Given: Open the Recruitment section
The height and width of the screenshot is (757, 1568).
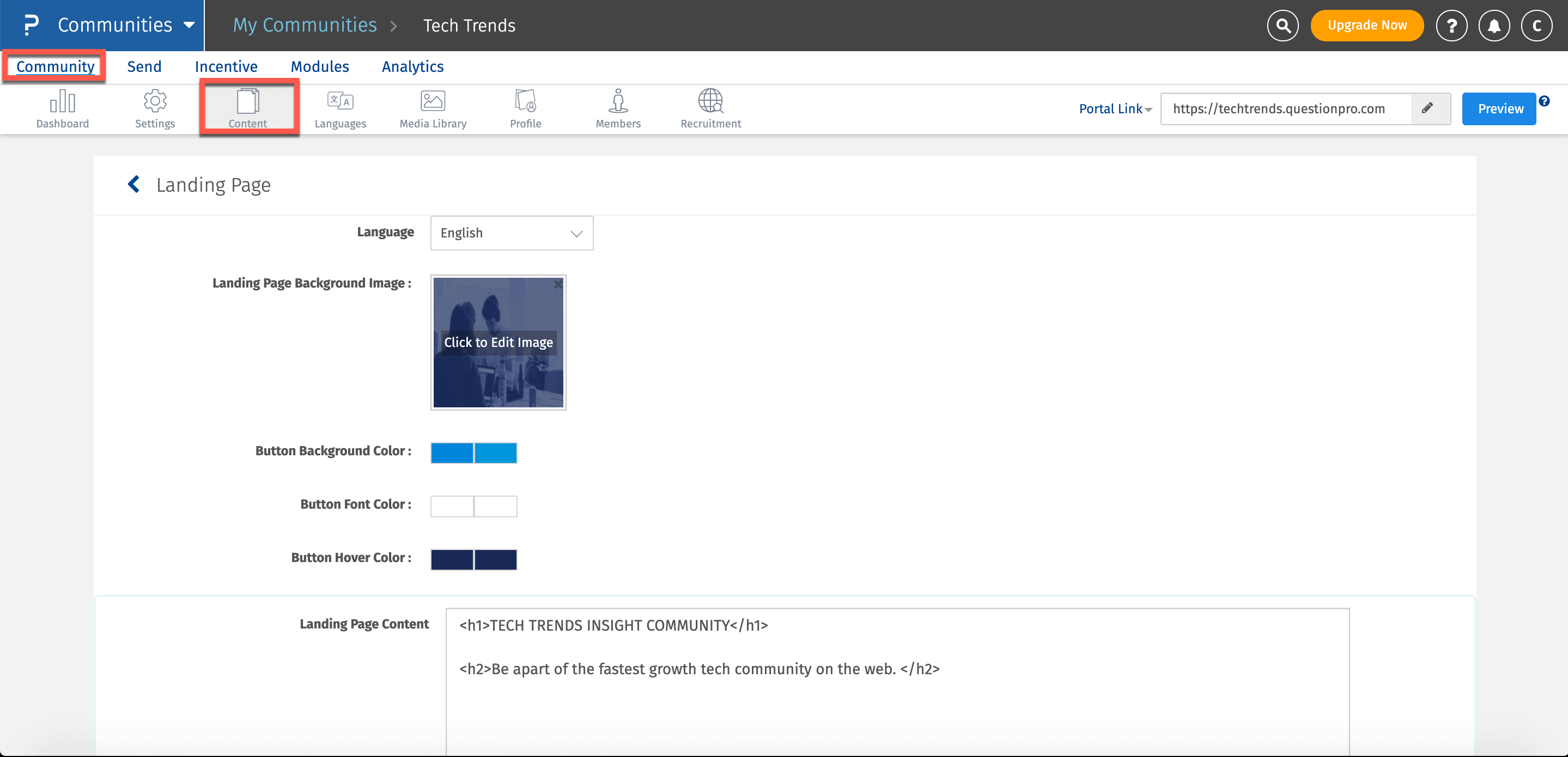Looking at the screenshot, I should click(710, 108).
